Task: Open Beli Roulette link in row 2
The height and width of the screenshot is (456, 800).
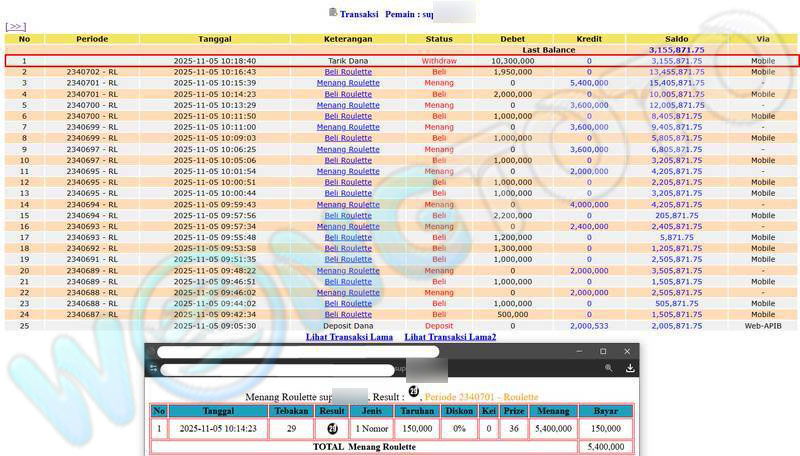Action: [348, 72]
